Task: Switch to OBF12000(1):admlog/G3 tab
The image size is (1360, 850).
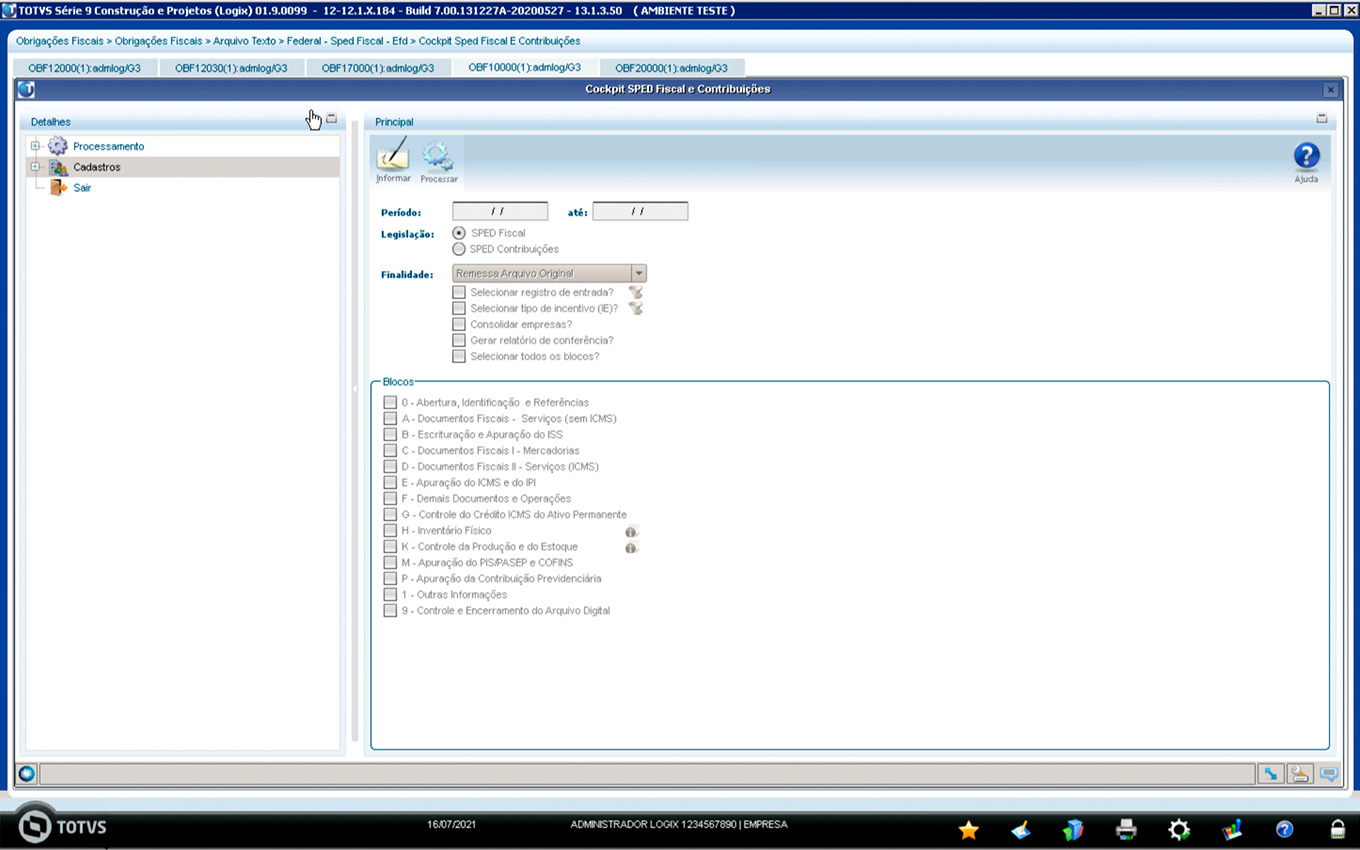Action: tap(85, 68)
